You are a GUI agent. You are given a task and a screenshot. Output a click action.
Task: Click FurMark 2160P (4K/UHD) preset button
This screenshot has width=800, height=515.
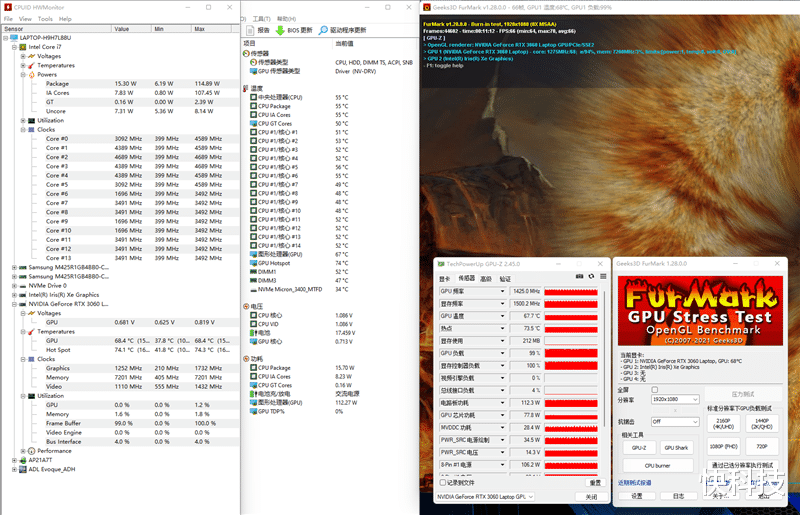pos(723,424)
